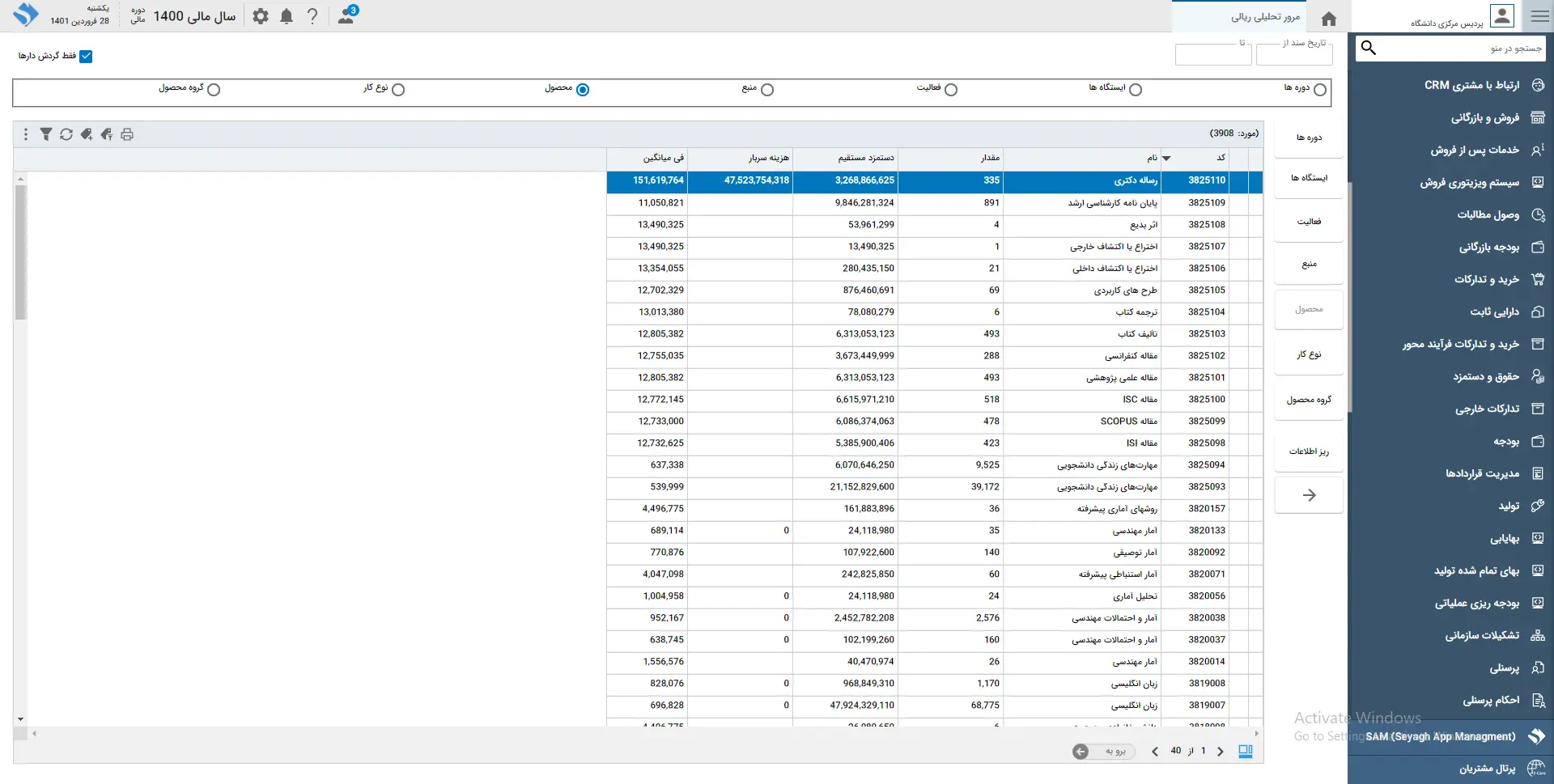Open the notifications bell

287,16
